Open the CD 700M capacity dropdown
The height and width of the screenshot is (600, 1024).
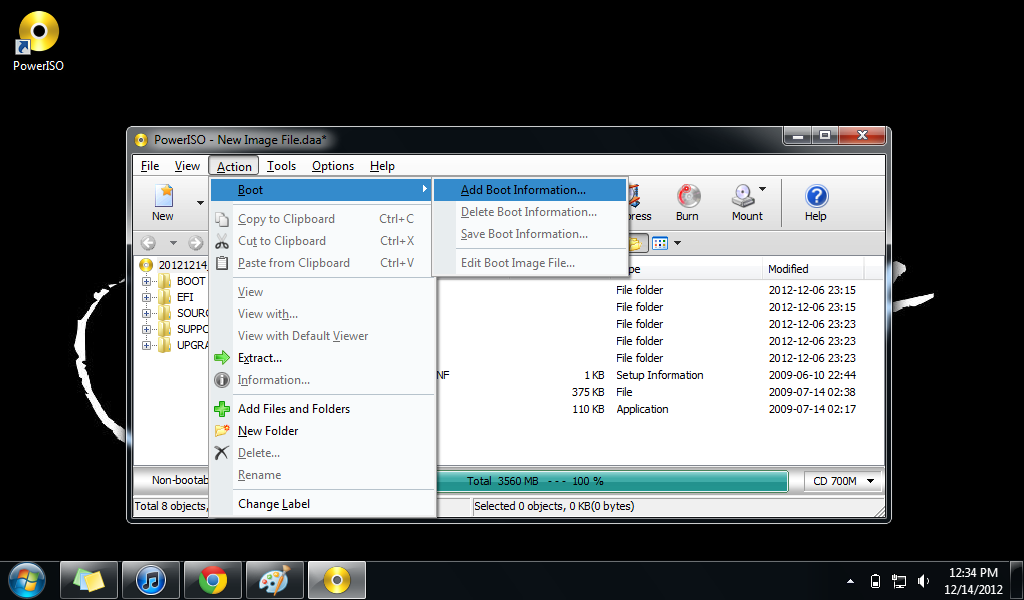tap(841, 481)
